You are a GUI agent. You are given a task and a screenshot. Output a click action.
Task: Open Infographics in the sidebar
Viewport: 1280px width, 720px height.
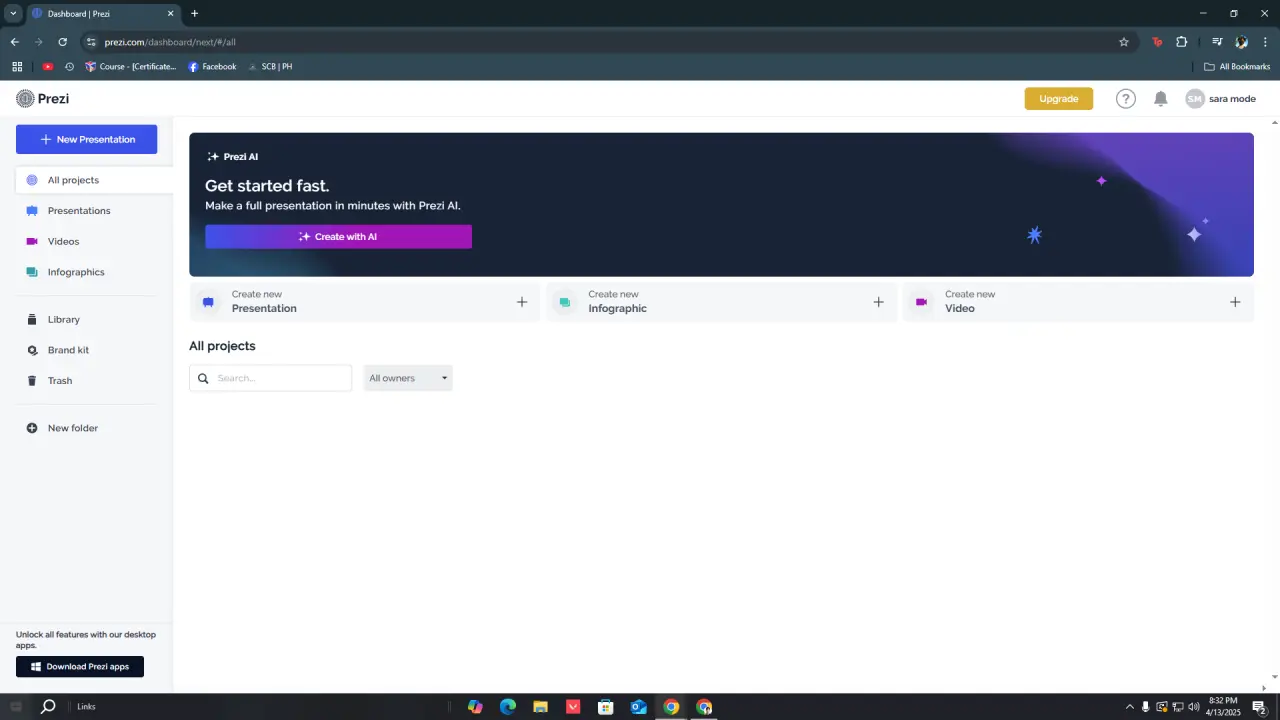tap(76, 272)
